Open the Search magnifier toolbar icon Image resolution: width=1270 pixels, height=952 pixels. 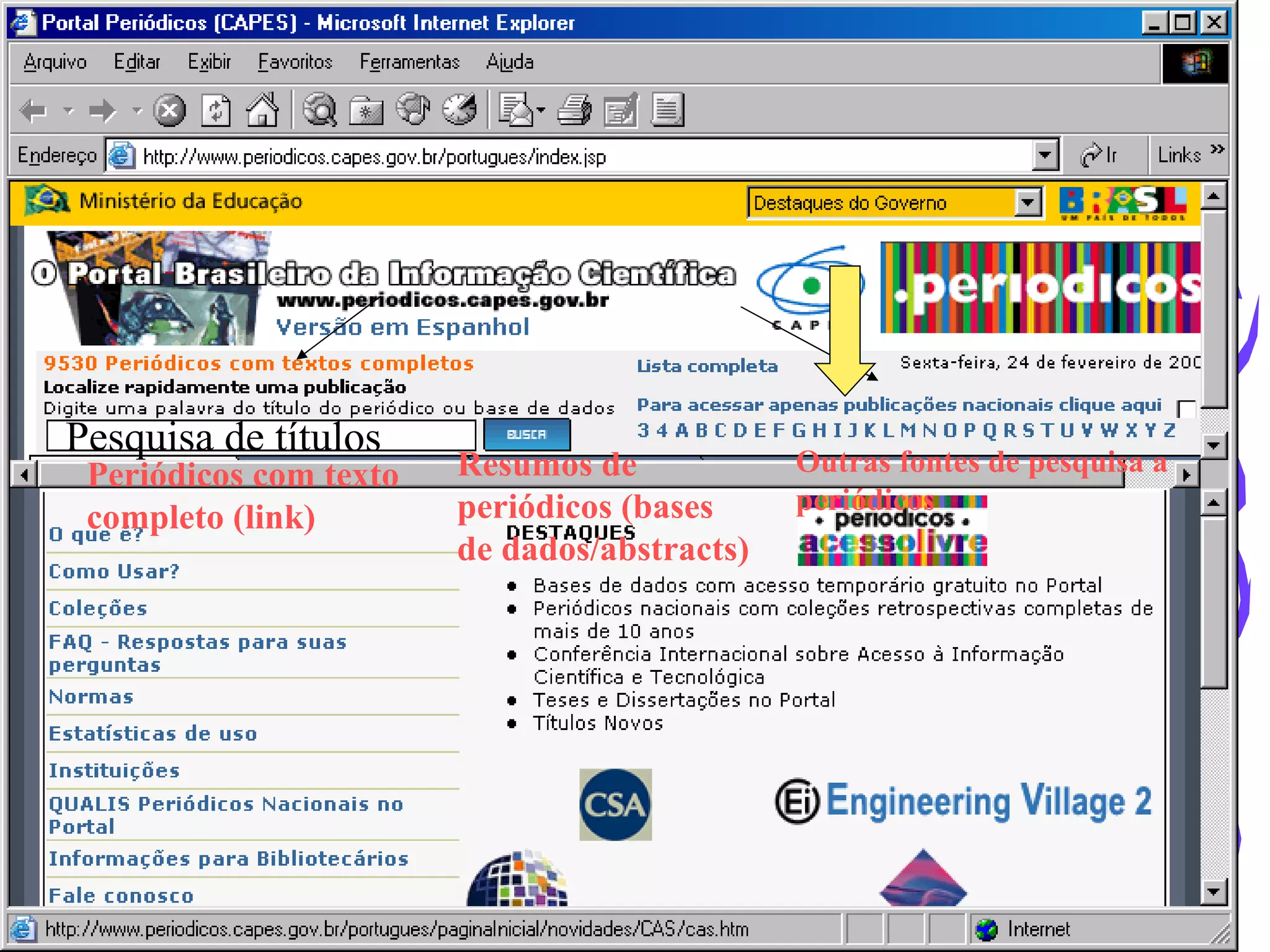[x=320, y=110]
